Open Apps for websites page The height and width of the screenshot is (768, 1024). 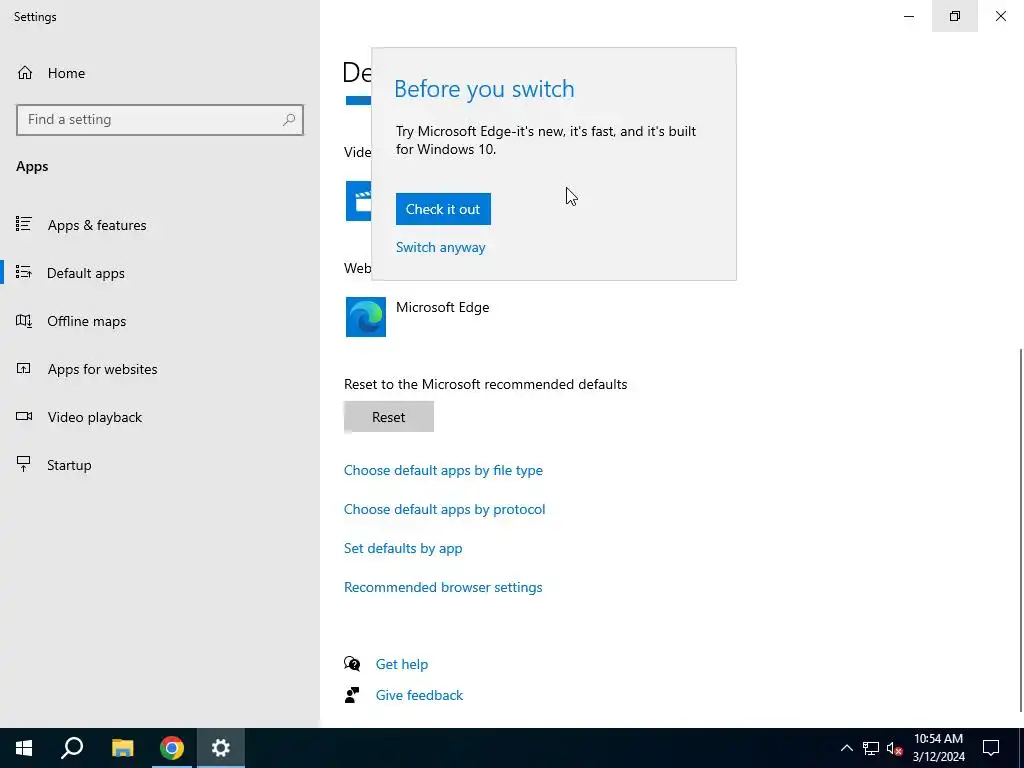102,369
